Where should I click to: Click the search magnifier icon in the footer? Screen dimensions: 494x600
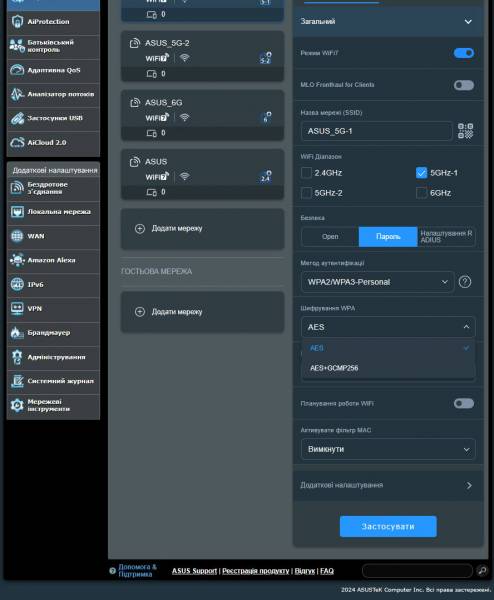tap(482, 571)
